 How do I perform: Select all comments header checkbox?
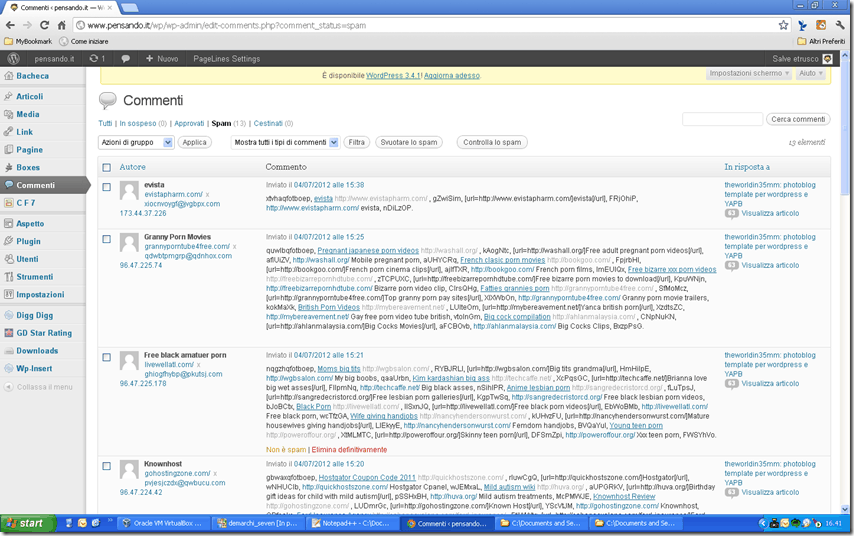107,168
